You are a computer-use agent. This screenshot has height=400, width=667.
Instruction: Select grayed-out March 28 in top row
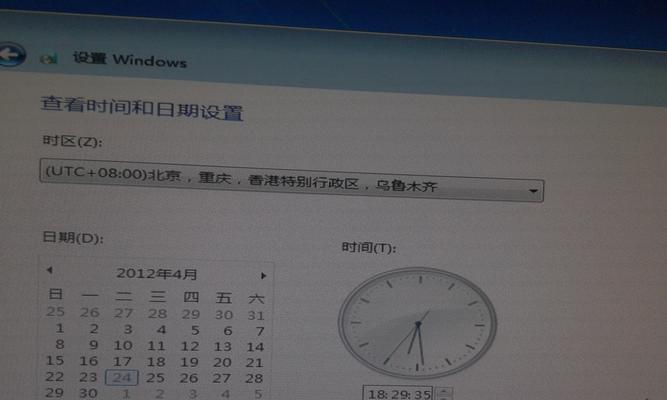pos(157,314)
